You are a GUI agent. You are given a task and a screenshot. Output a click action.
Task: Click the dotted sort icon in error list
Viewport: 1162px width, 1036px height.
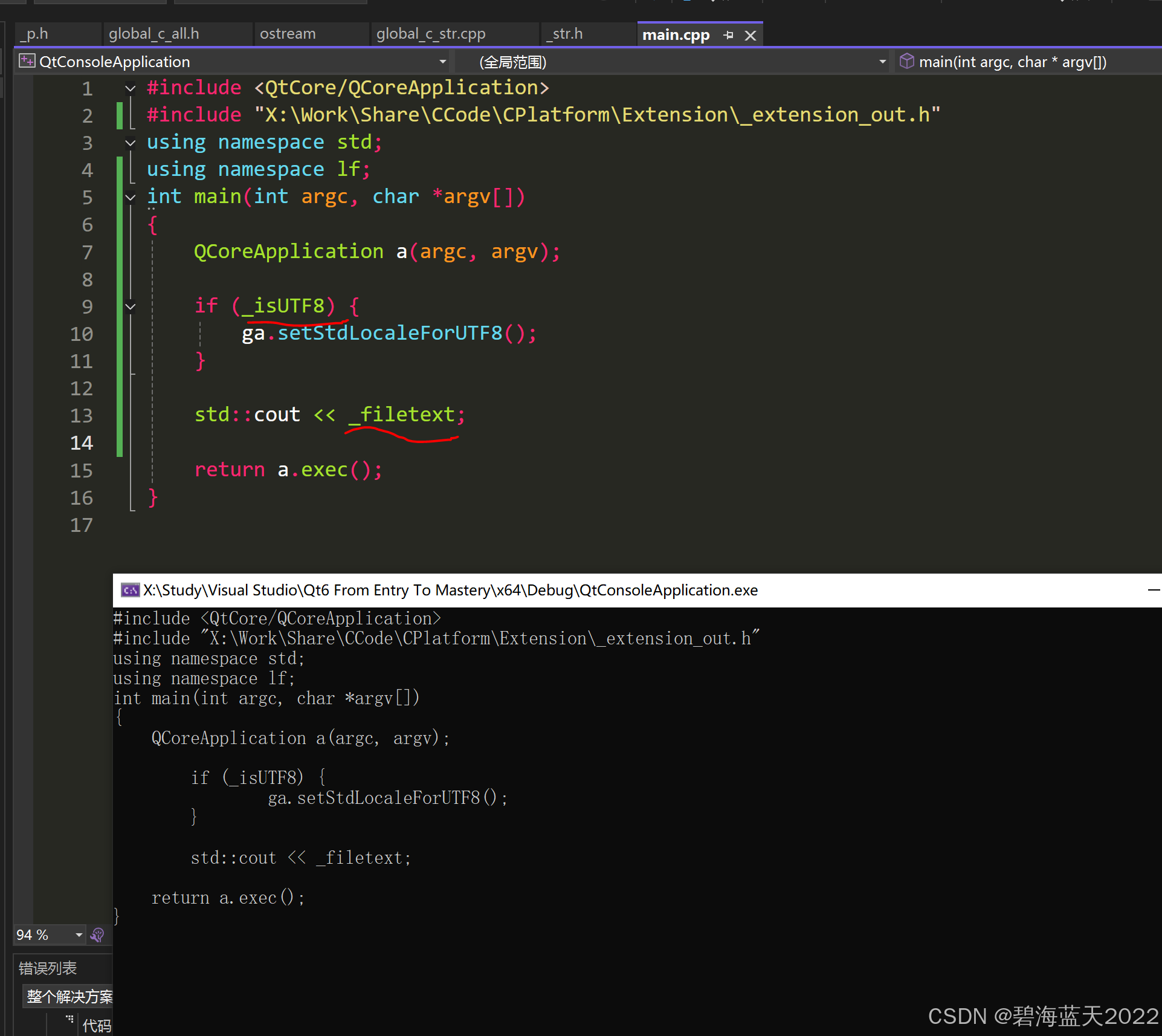[69, 1019]
